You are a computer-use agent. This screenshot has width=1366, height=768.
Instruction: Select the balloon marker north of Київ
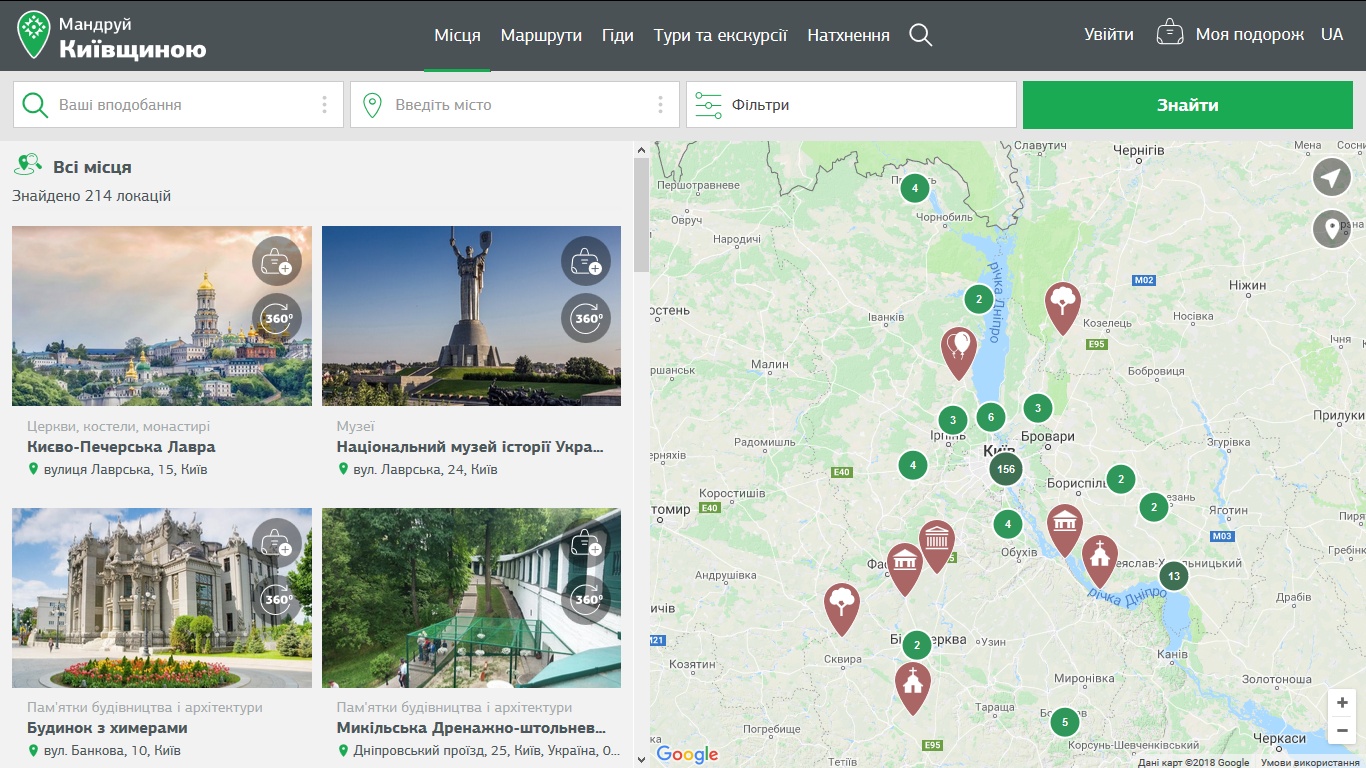click(x=959, y=353)
